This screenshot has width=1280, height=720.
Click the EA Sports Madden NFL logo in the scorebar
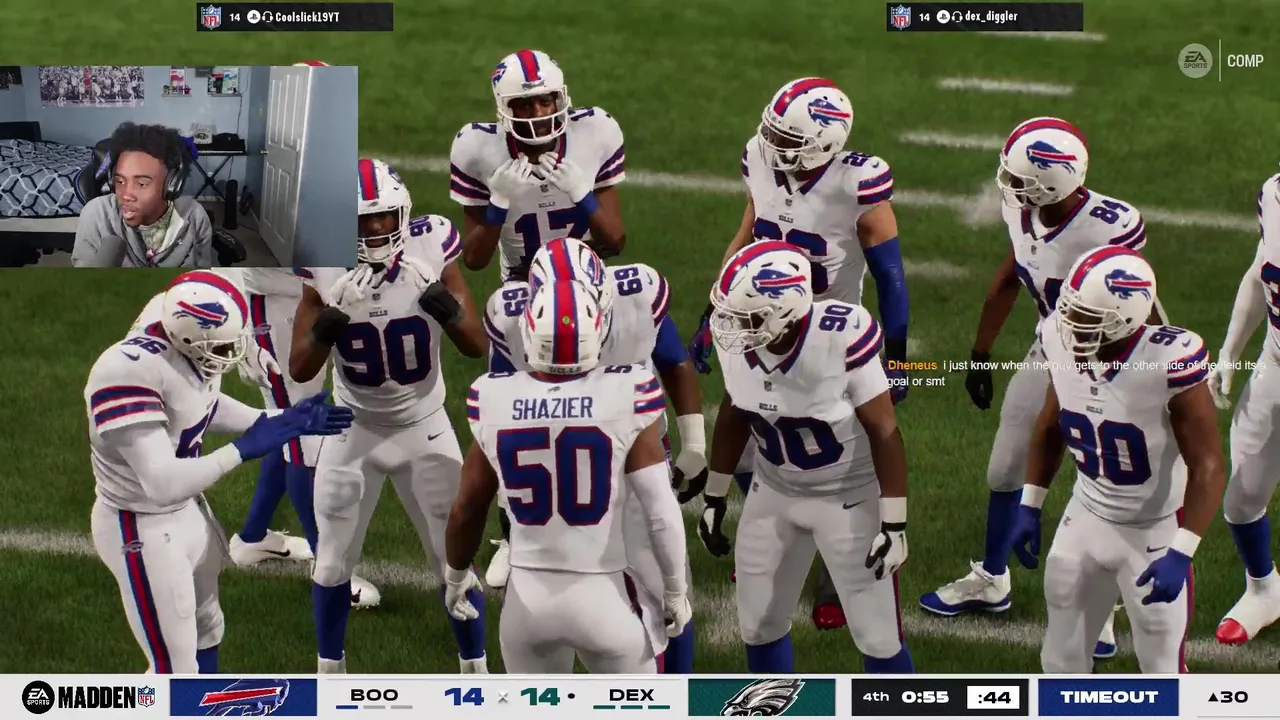tap(89, 697)
